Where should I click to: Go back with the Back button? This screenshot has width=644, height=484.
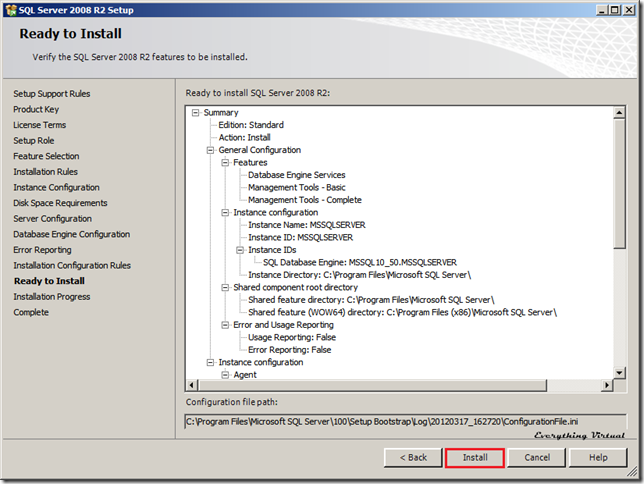(x=413, y=458)
